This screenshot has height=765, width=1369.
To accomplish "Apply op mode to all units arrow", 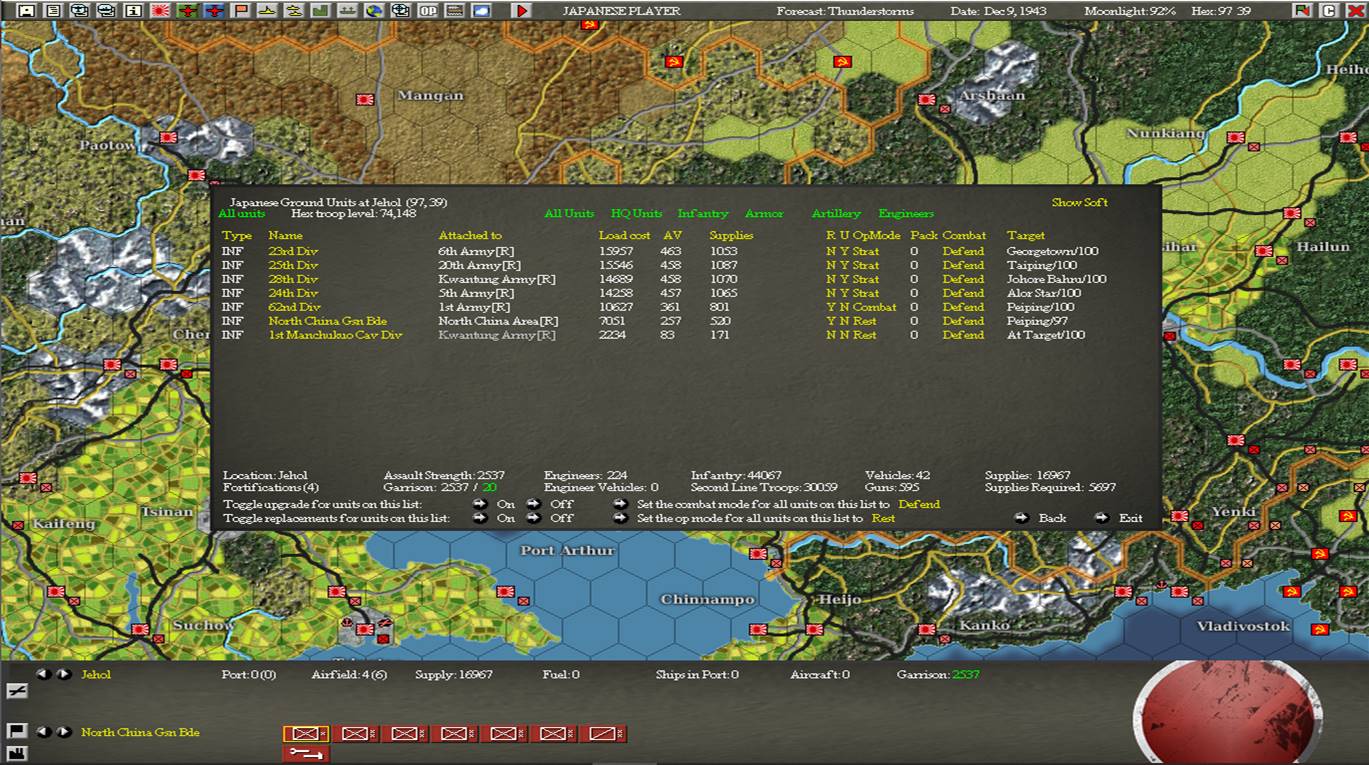I will (x=621, y=518).
